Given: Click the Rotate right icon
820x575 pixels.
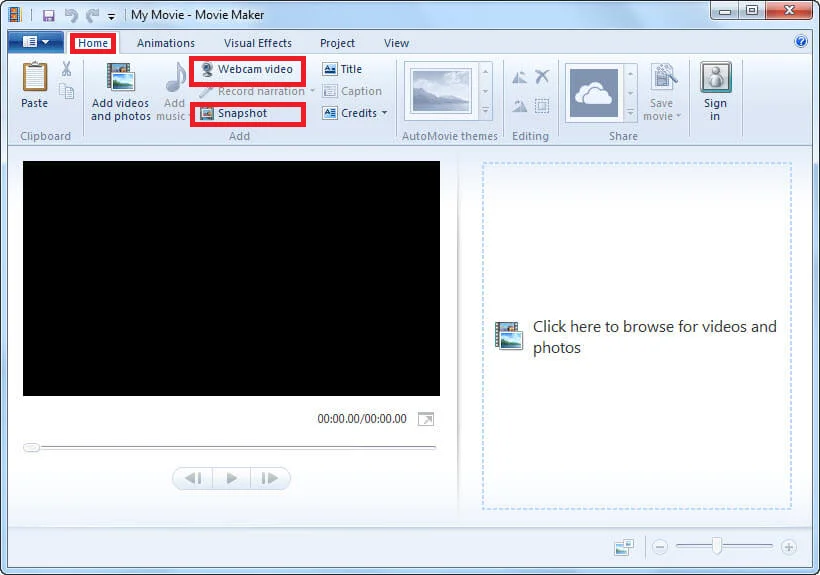Looking at the screenshot, I should coord(519,106).
